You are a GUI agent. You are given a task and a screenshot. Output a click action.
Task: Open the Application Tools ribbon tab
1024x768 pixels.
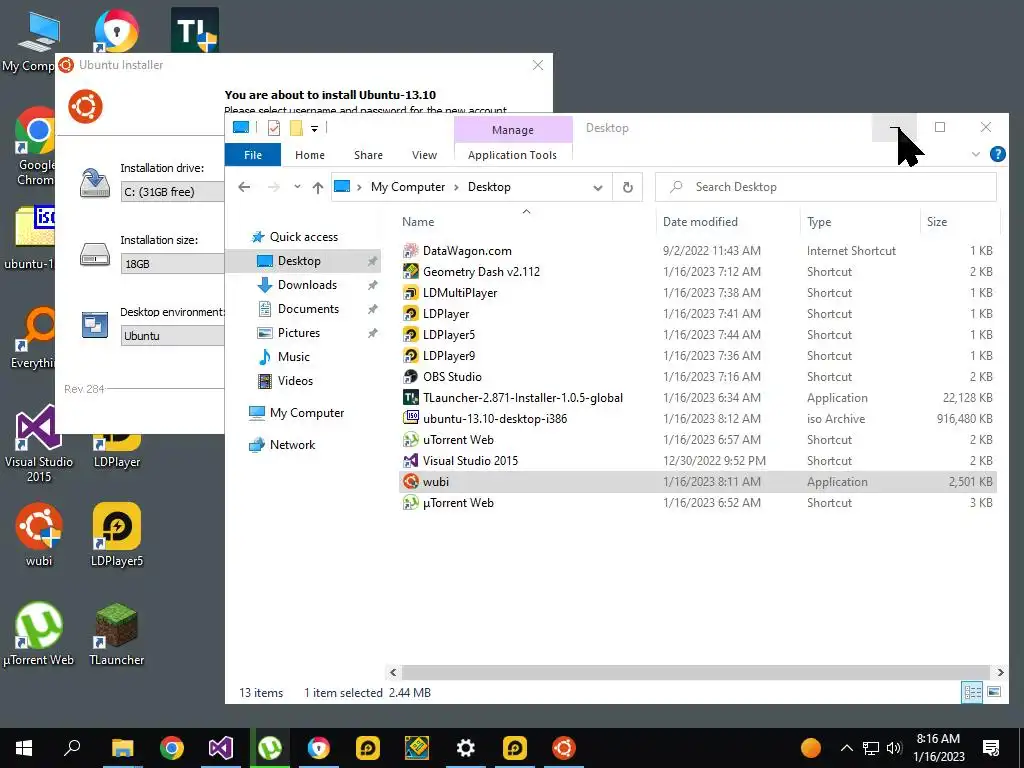513,155
